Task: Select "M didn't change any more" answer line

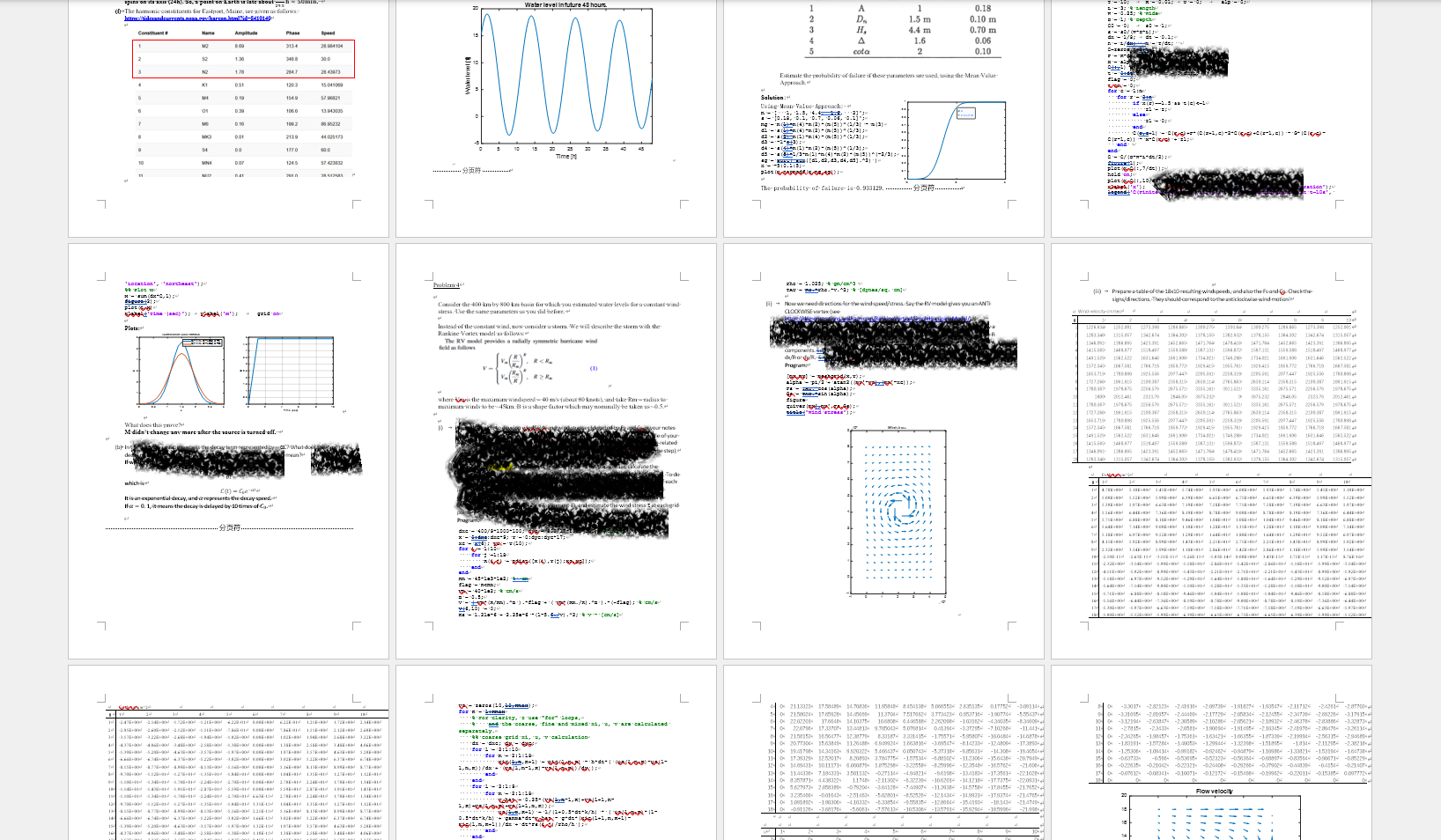Action: coord(200,432)
